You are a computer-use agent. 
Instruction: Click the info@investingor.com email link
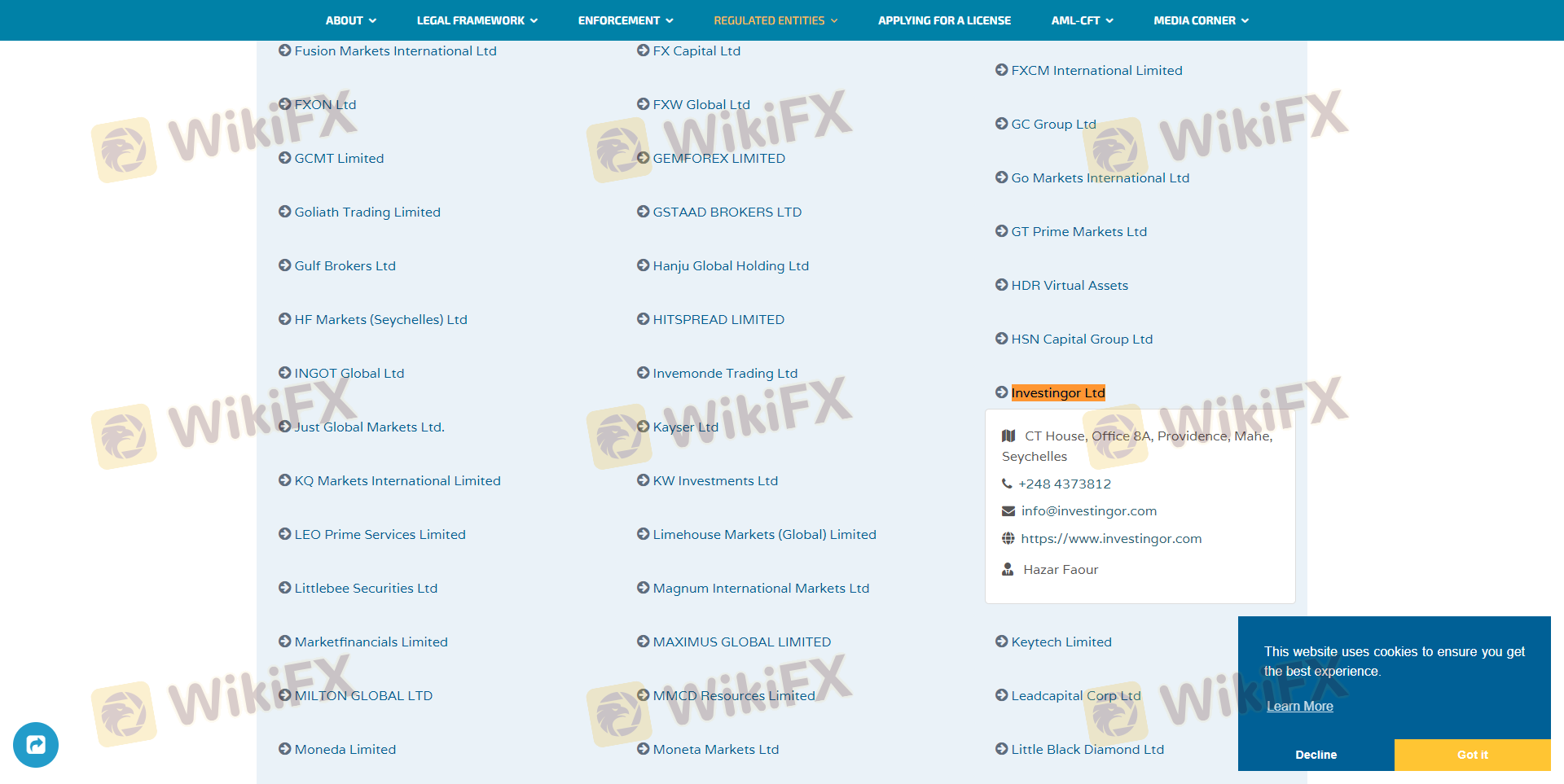pos(1089,510)
